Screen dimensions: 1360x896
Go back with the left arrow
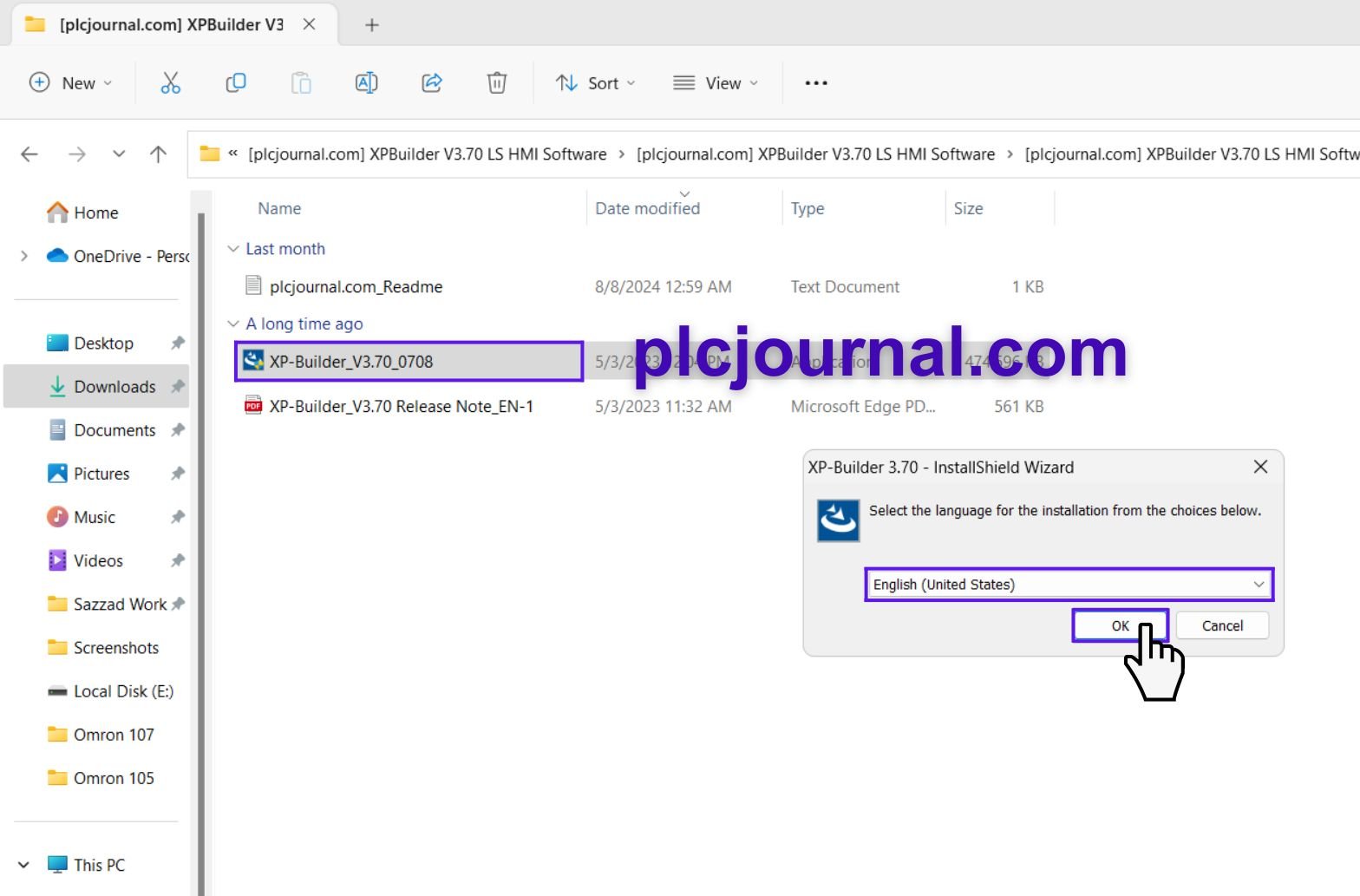[x=29, y=154]
